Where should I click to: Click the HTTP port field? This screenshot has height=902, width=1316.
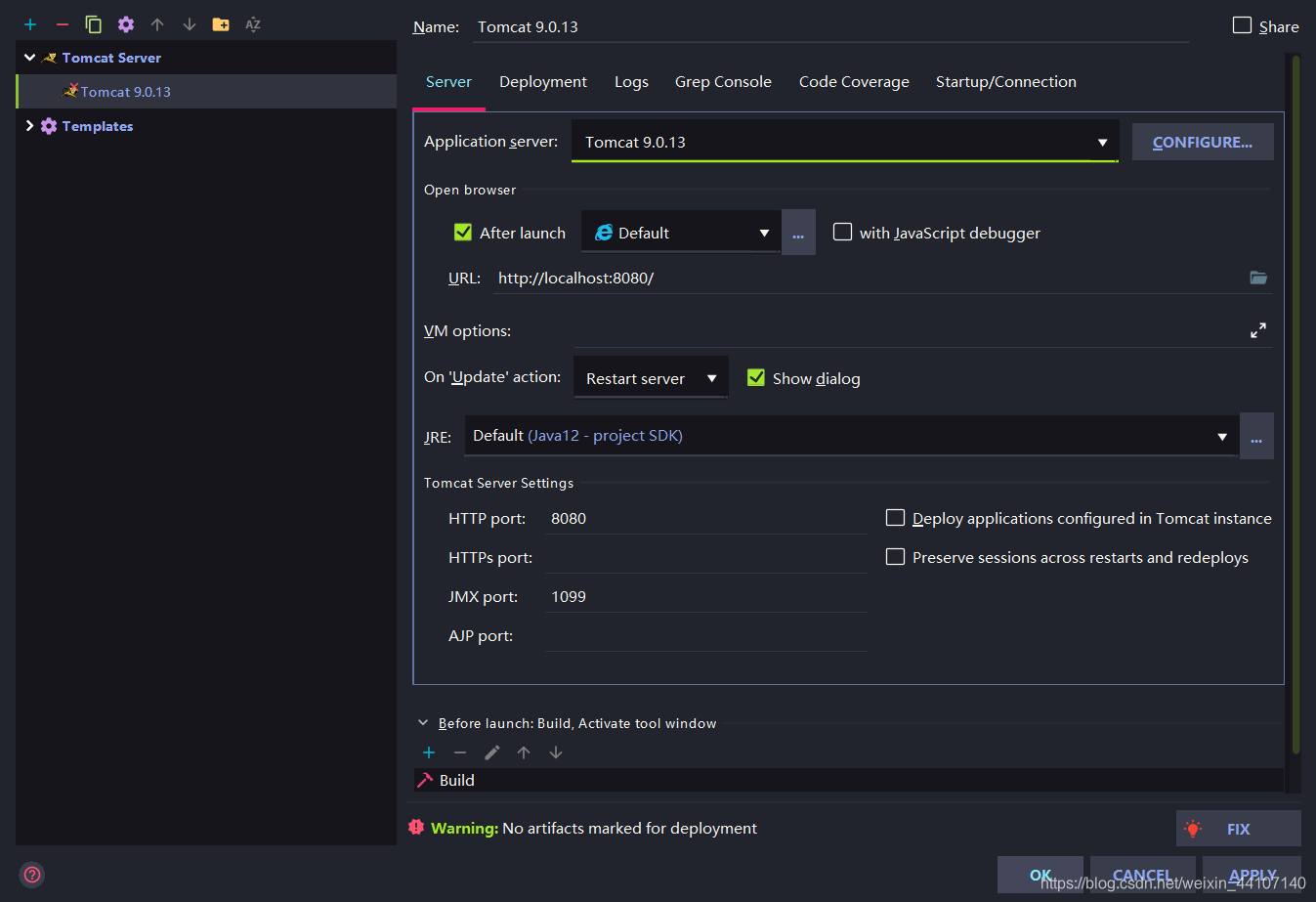click(x=705, y=518)
